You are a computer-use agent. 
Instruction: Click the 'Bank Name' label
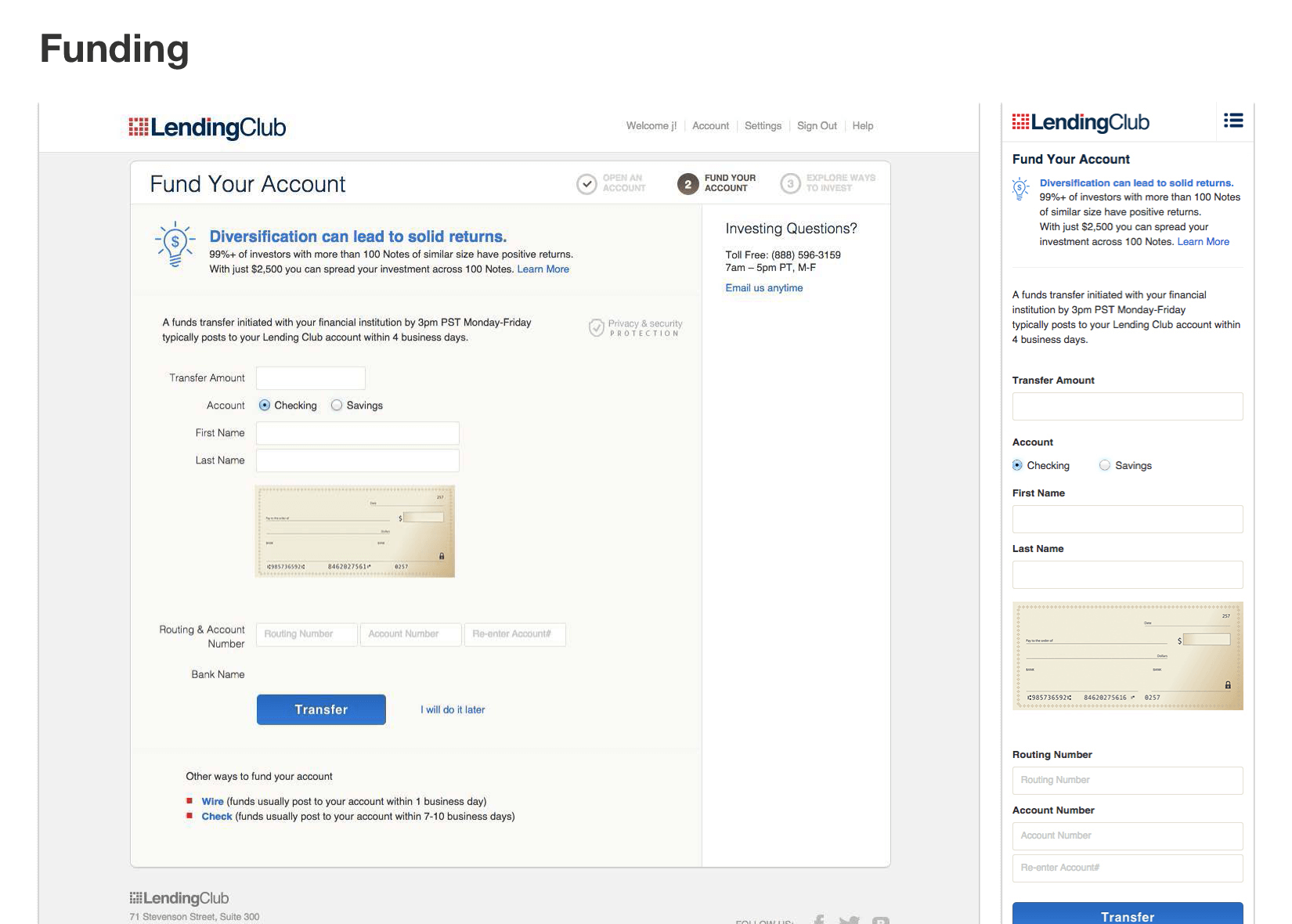pyautogui.click(x=218, y=674)
